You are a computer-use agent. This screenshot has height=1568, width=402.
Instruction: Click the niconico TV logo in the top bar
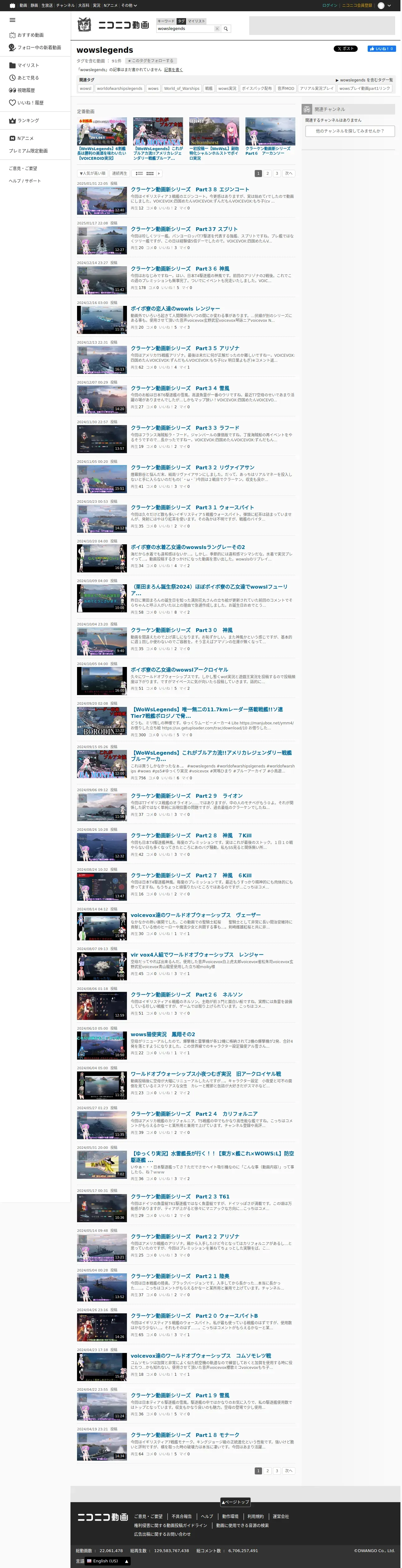[12, 5]
